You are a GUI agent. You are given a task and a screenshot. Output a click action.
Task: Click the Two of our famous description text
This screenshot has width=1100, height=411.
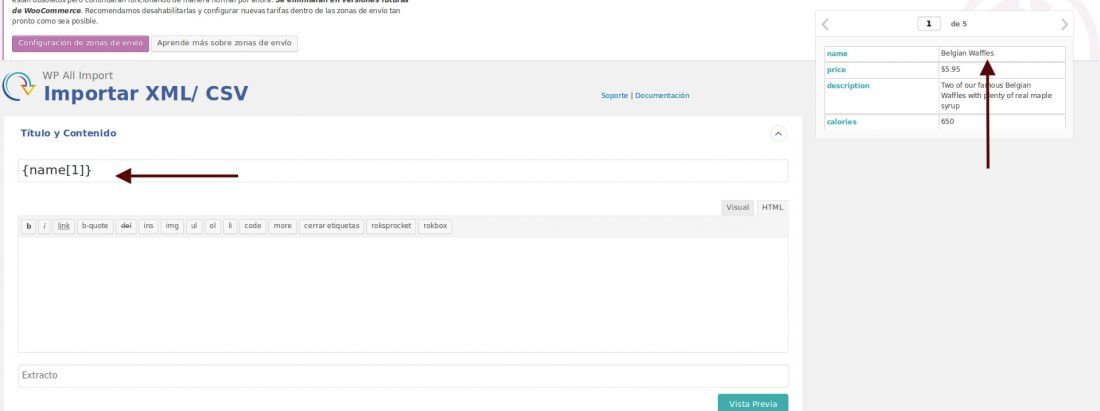tap(996, 95)
